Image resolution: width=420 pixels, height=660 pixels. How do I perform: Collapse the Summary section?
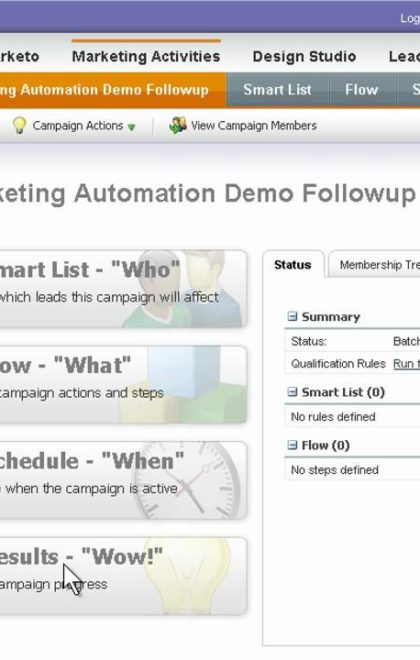coord(292,316)
